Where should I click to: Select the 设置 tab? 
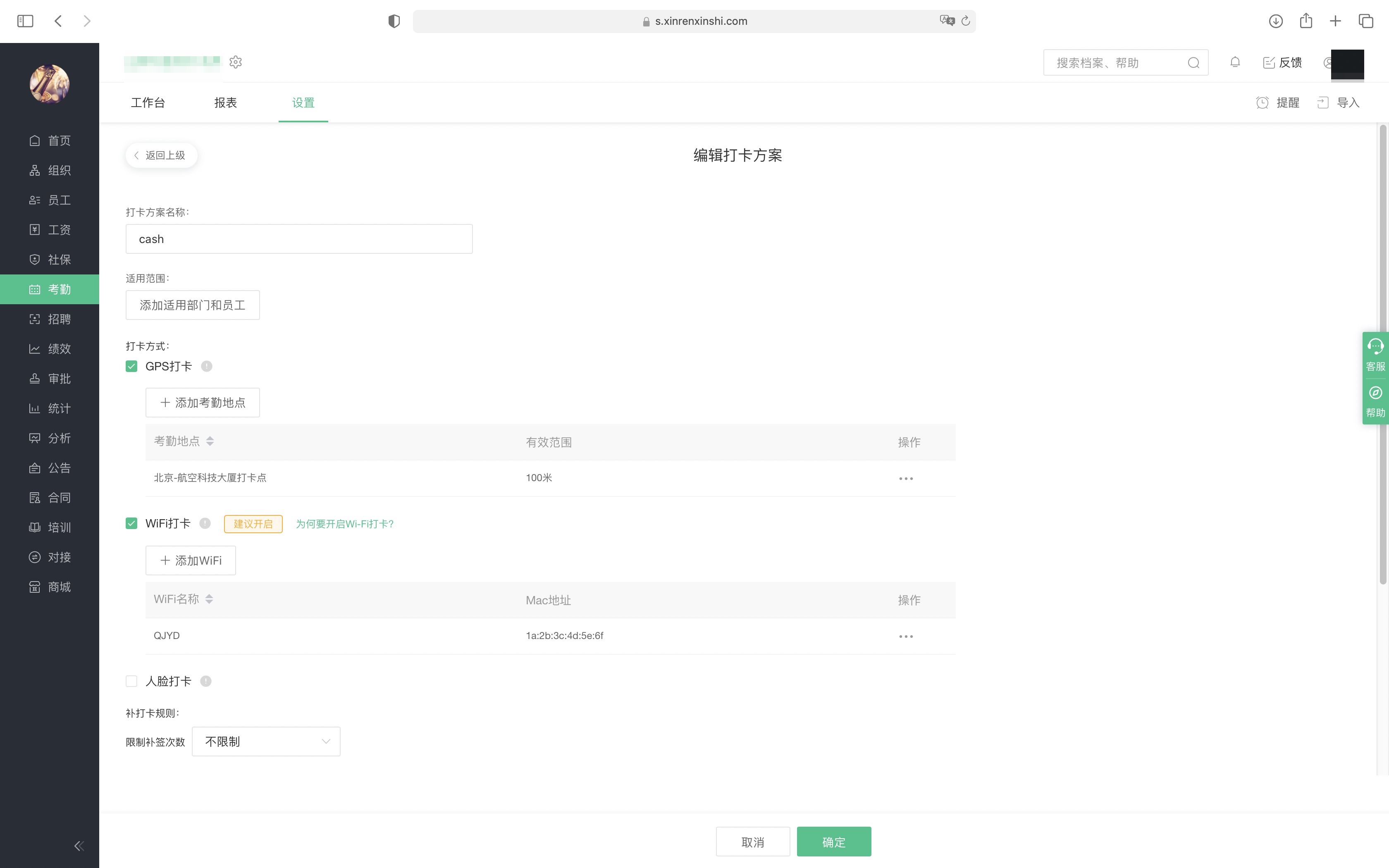tap(303, 103)
